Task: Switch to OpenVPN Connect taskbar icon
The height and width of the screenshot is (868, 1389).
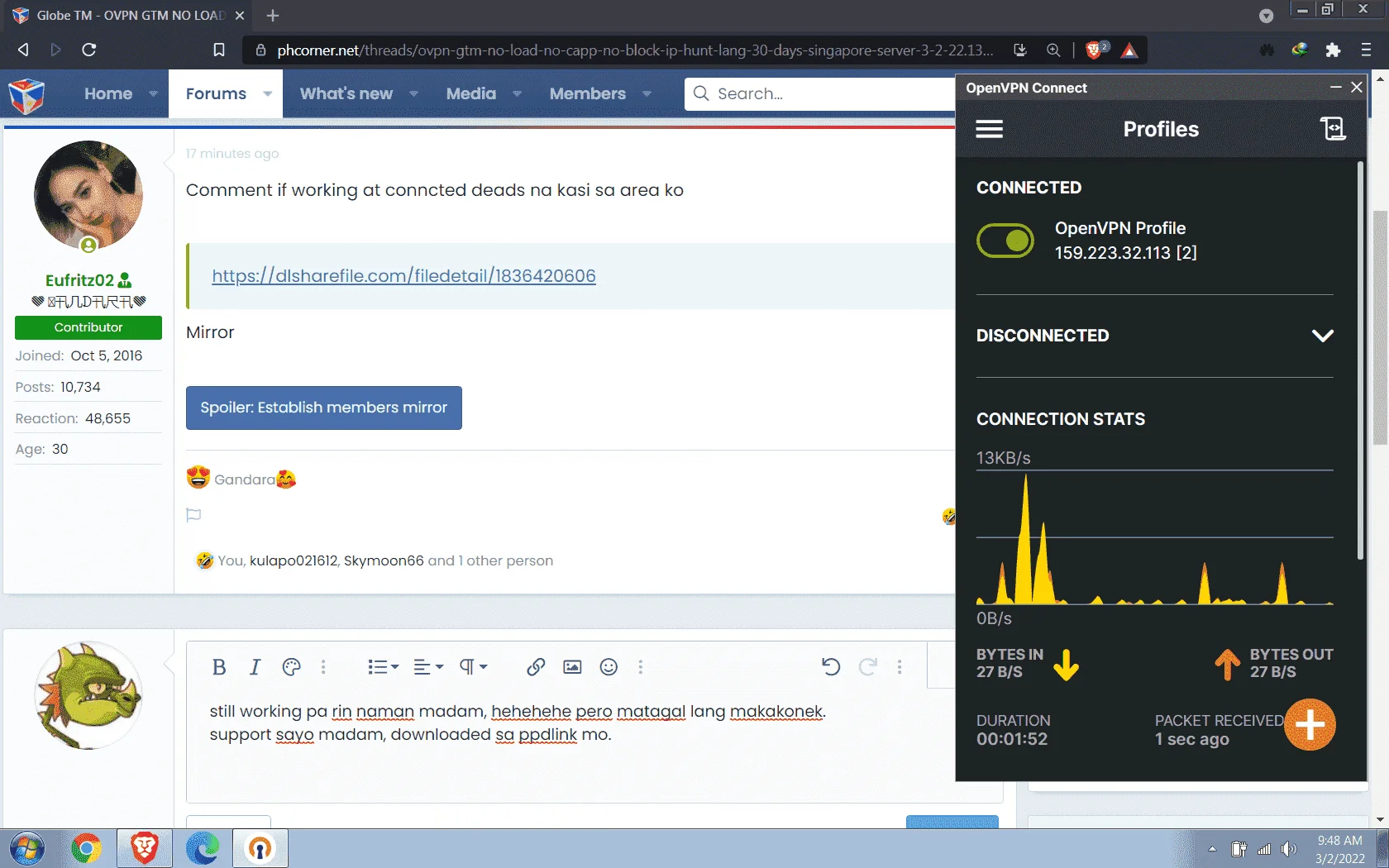Action: point(260,849)
